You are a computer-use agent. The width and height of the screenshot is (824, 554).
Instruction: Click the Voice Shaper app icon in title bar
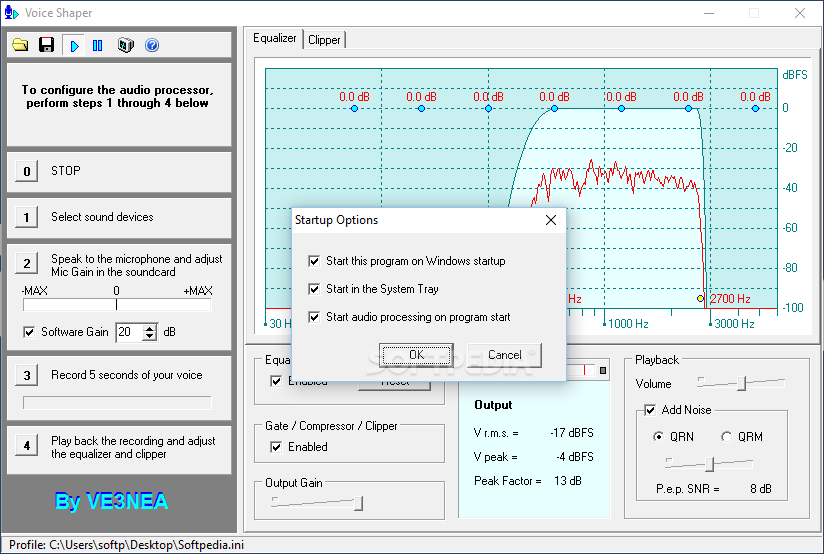[x=12, y=13]
